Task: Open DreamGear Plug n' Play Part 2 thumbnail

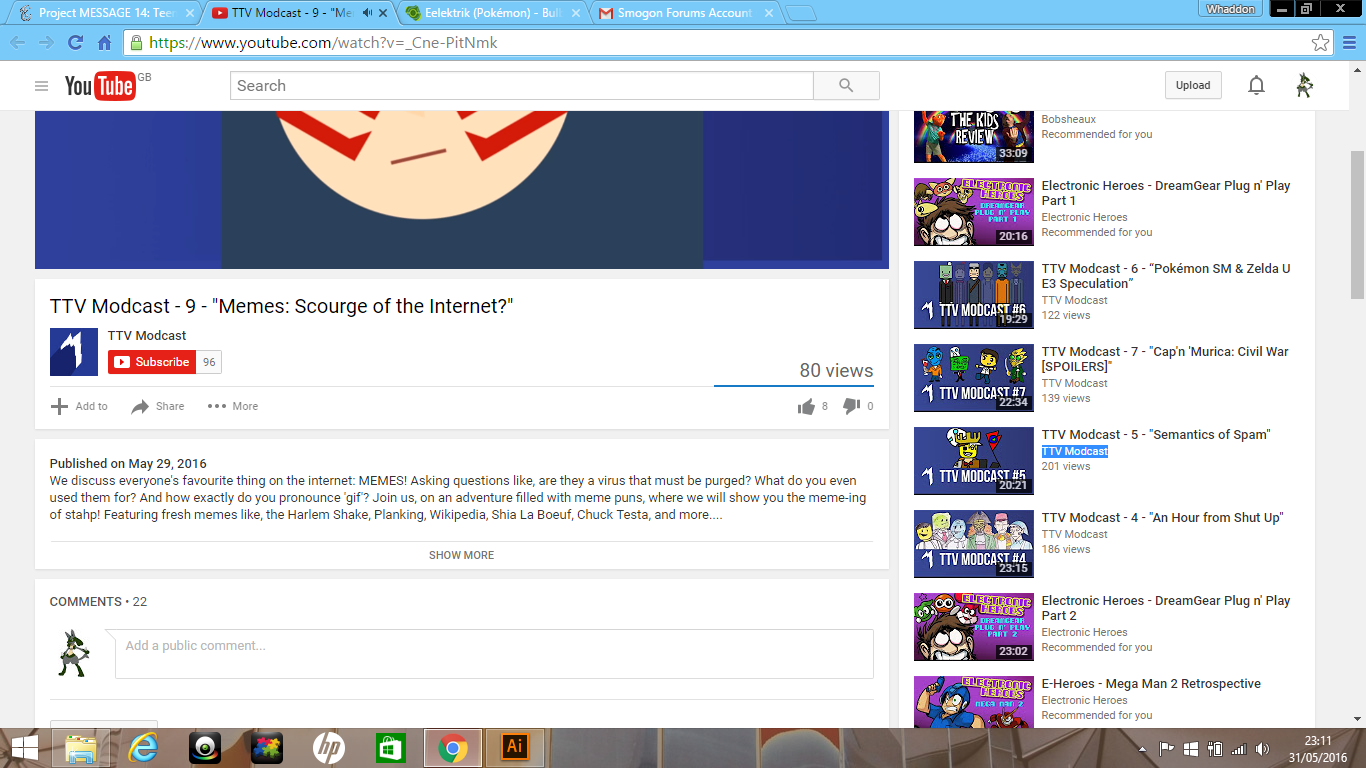Action: coord(974,627)
